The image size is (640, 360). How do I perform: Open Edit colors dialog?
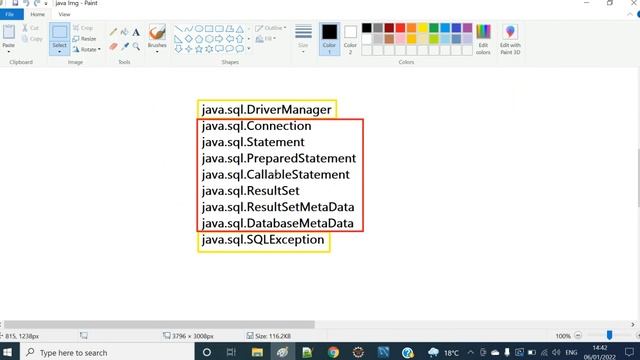pyautogui.click(x=483, y=39)
